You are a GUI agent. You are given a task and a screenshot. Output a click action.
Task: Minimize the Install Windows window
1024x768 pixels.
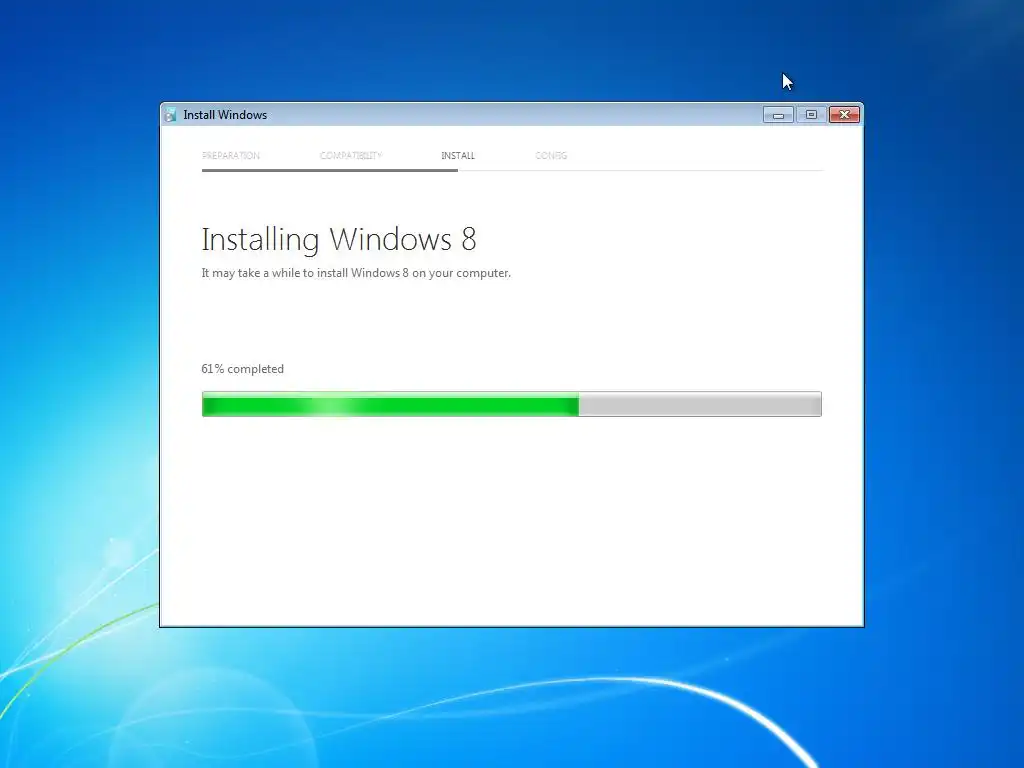pos(778,115)
